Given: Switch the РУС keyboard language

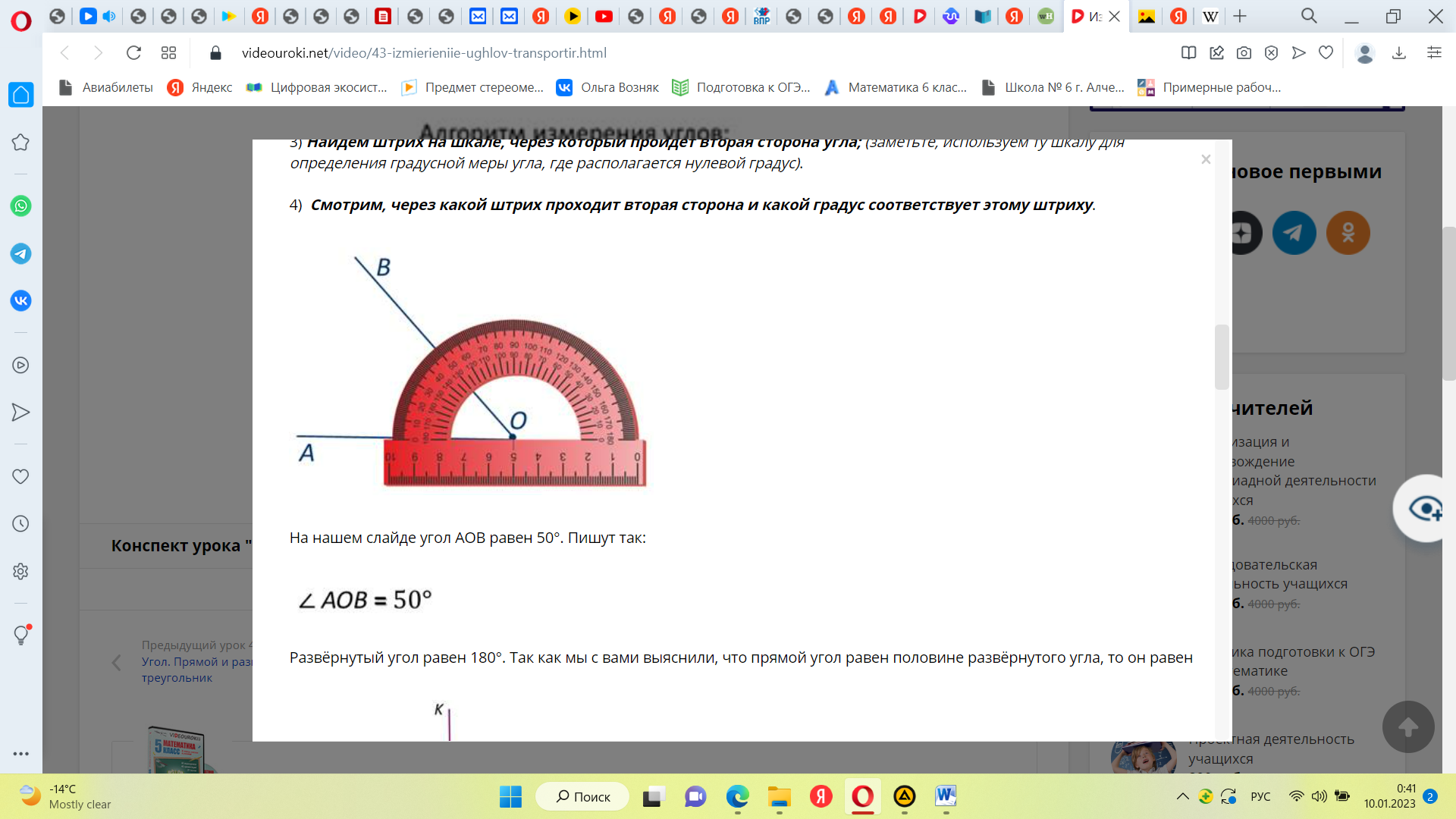Looking at the screenshot, I should coord(1260,796).
